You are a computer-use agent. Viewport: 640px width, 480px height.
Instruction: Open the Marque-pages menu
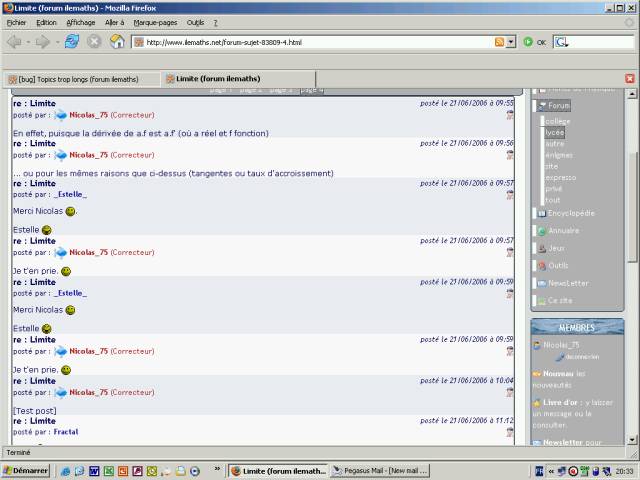tap(155, 22)
